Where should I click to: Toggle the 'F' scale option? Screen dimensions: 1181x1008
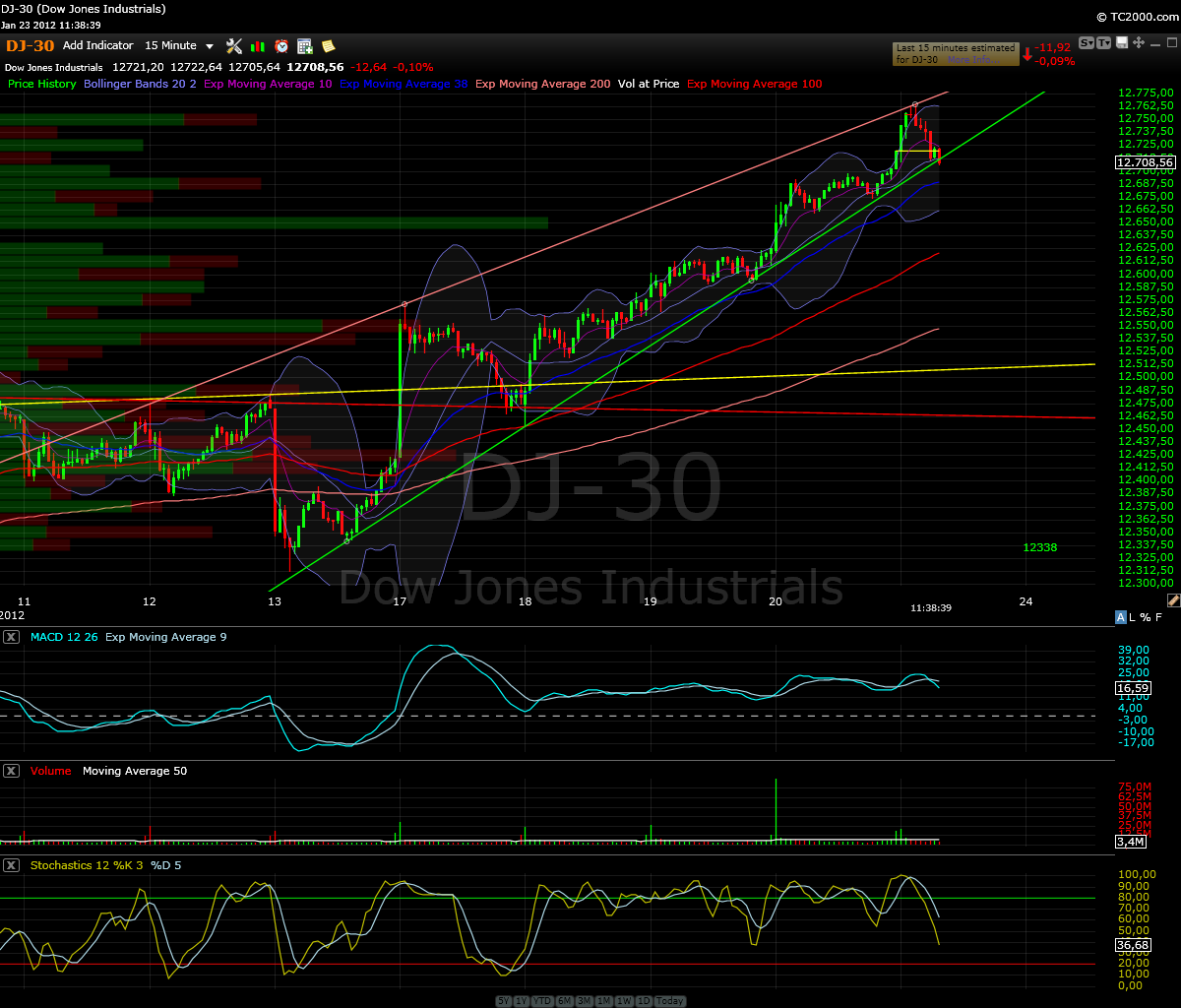tap(1156, 616)
